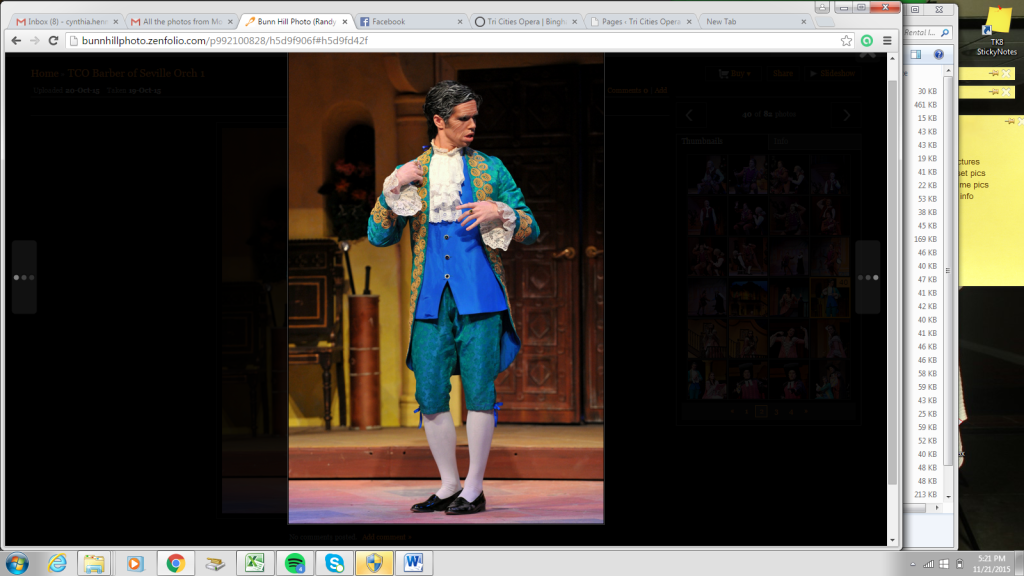The height and width of the screenshot is (576, 1024).
Task: Open Excel from the taskbar
Action: (x=254, y=563)
